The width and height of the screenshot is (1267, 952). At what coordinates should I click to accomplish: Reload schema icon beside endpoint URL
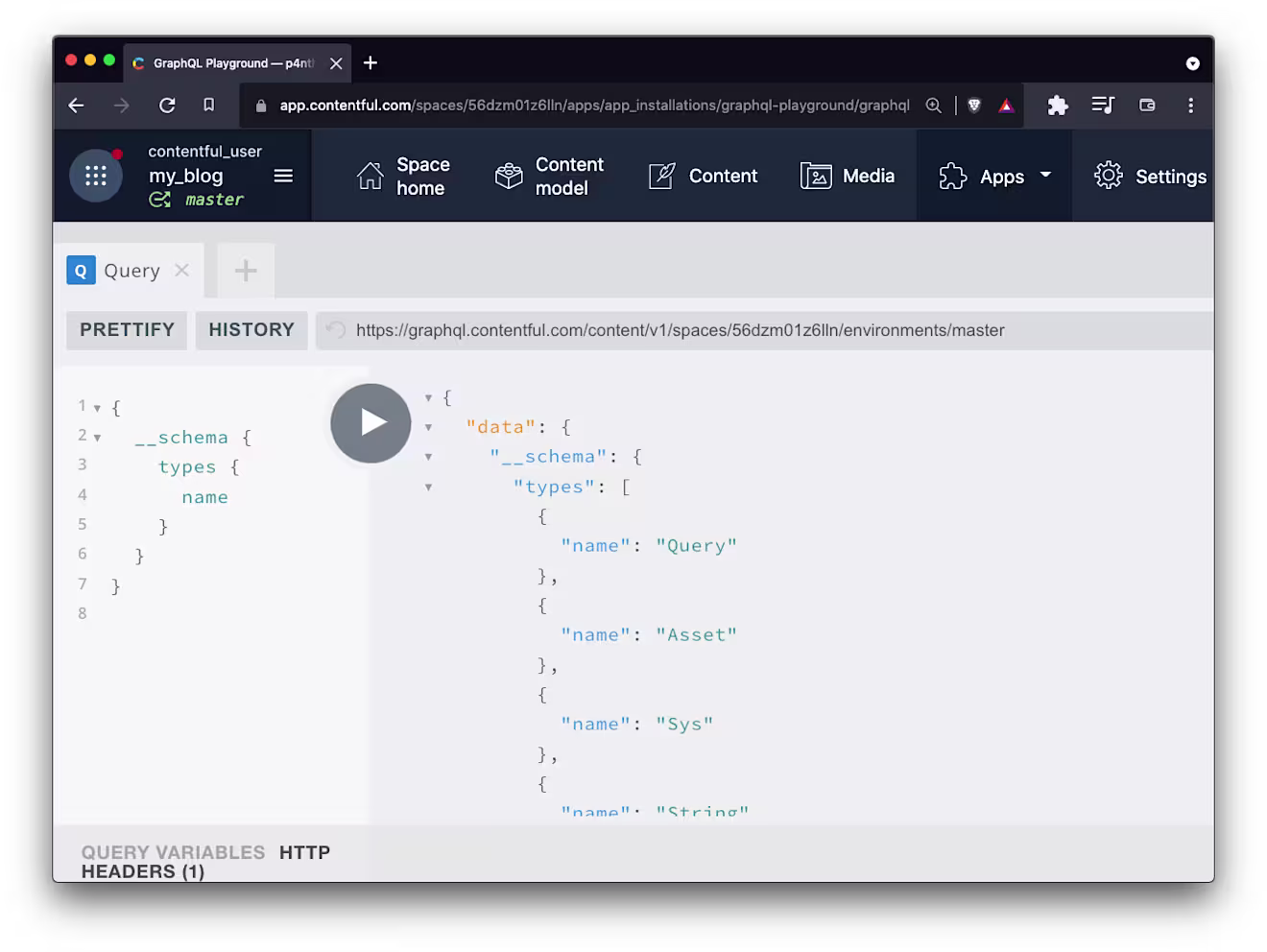coord(335,330)
